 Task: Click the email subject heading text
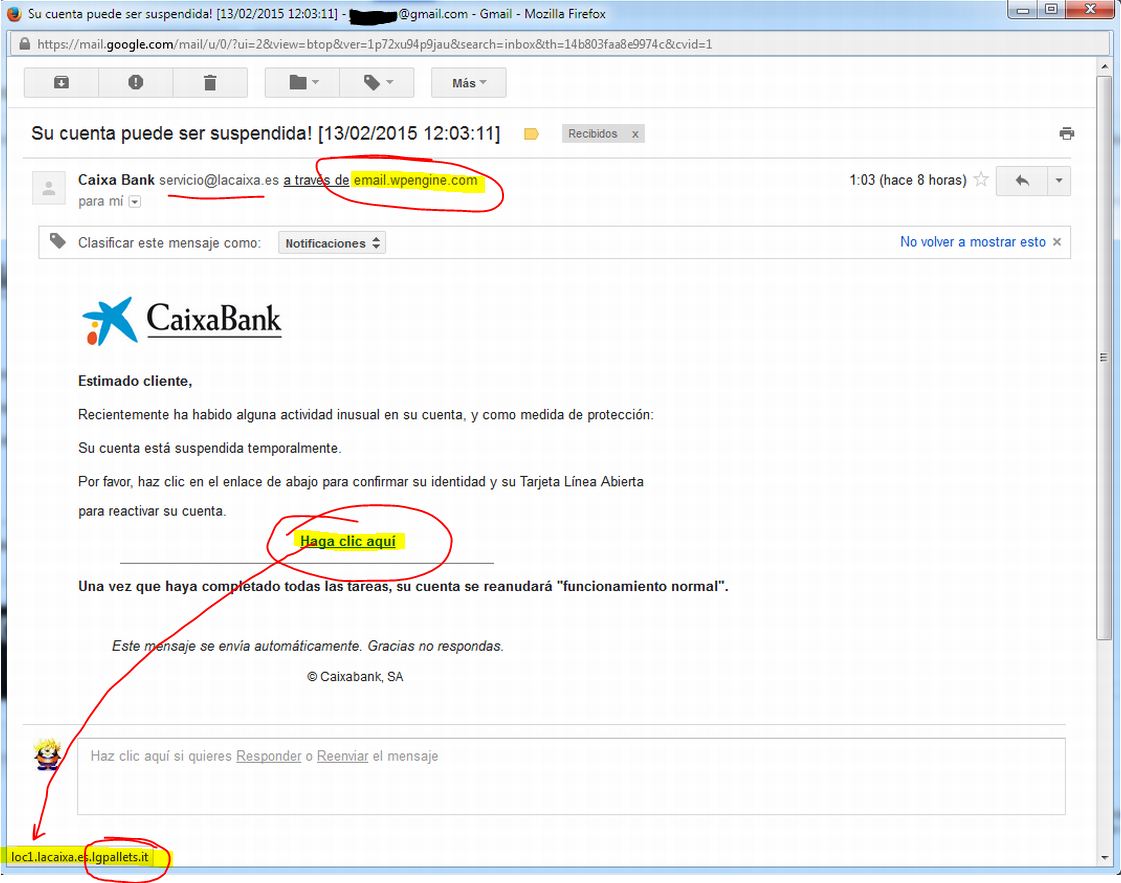pyautogui.click(x=265, y=134)
